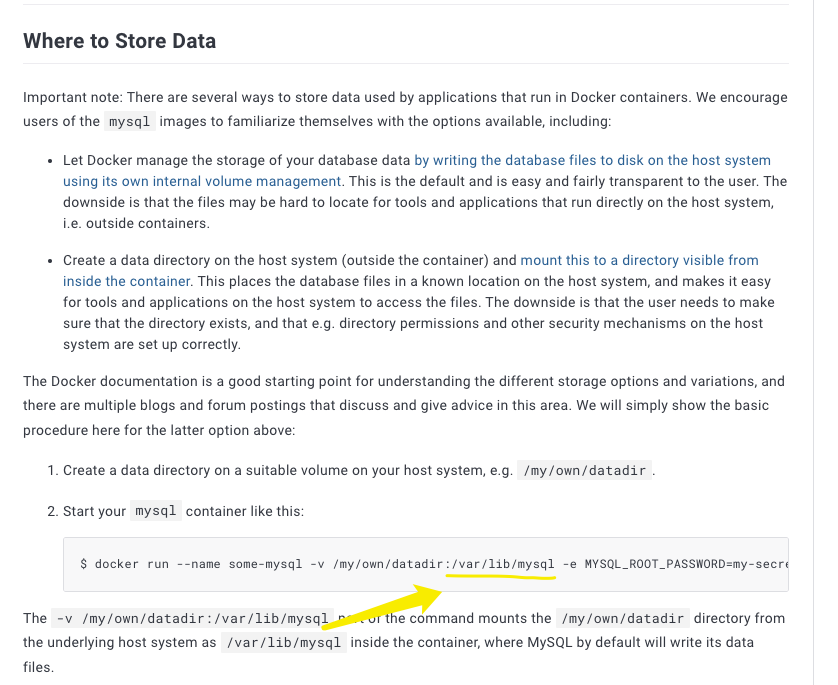Click the mysql code tag in step 2
The width and height of the screenshot is (838, 685).
click(x=156, y=511)
